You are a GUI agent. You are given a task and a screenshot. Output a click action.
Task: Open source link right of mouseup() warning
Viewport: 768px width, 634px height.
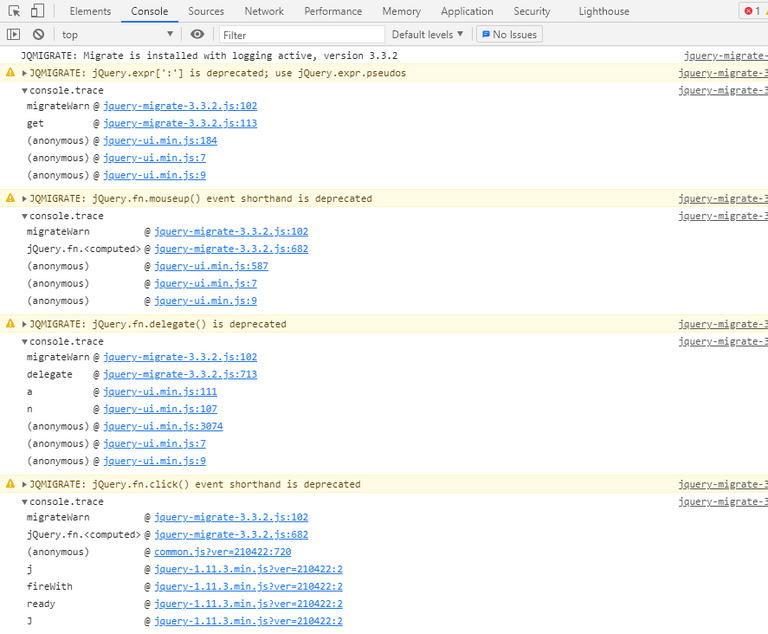coord(723,198)
